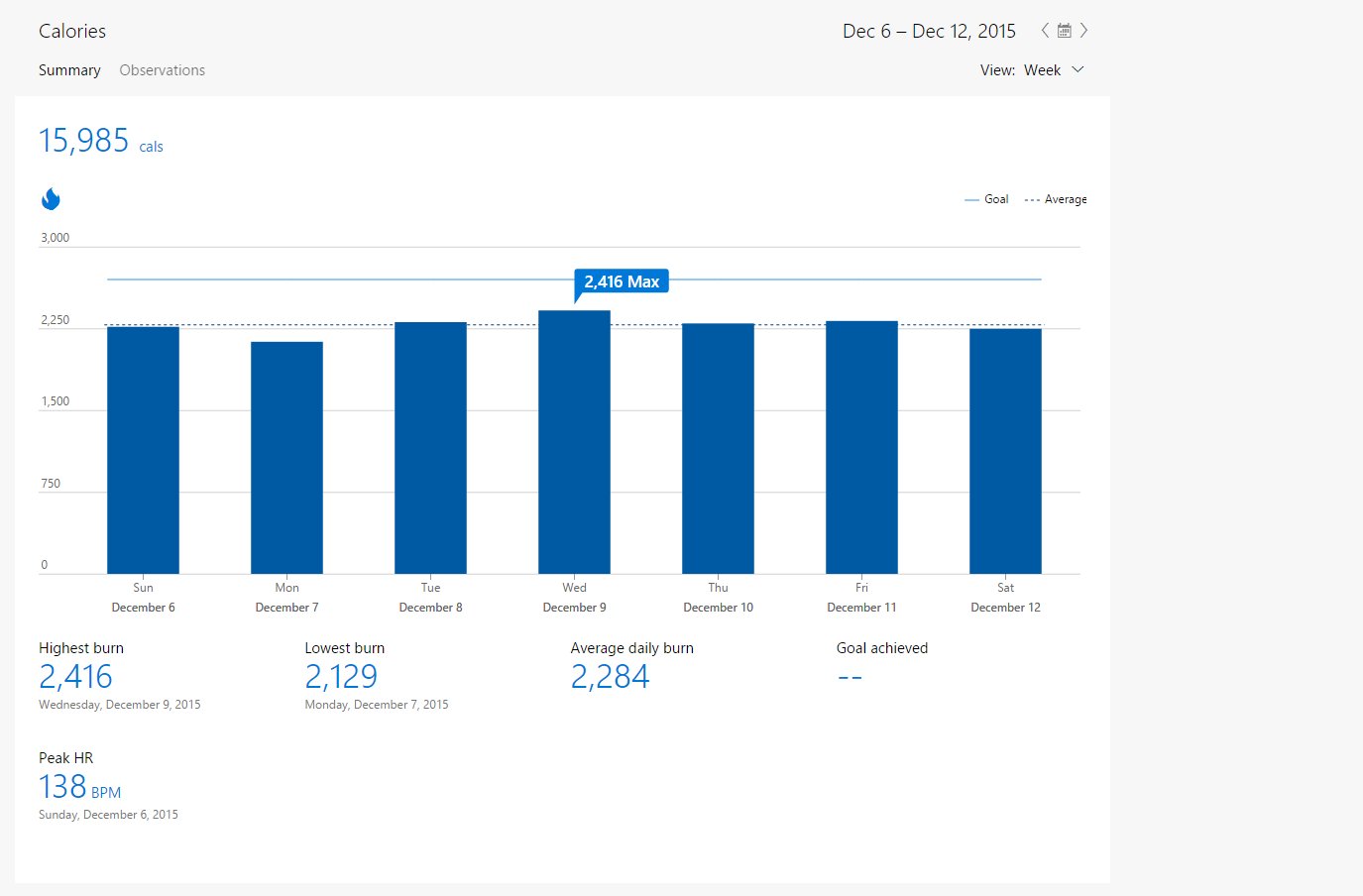This screenshot has height=896, width=1363.
Task: Select the Monday December 7 bar
Action: click(286, 458)
